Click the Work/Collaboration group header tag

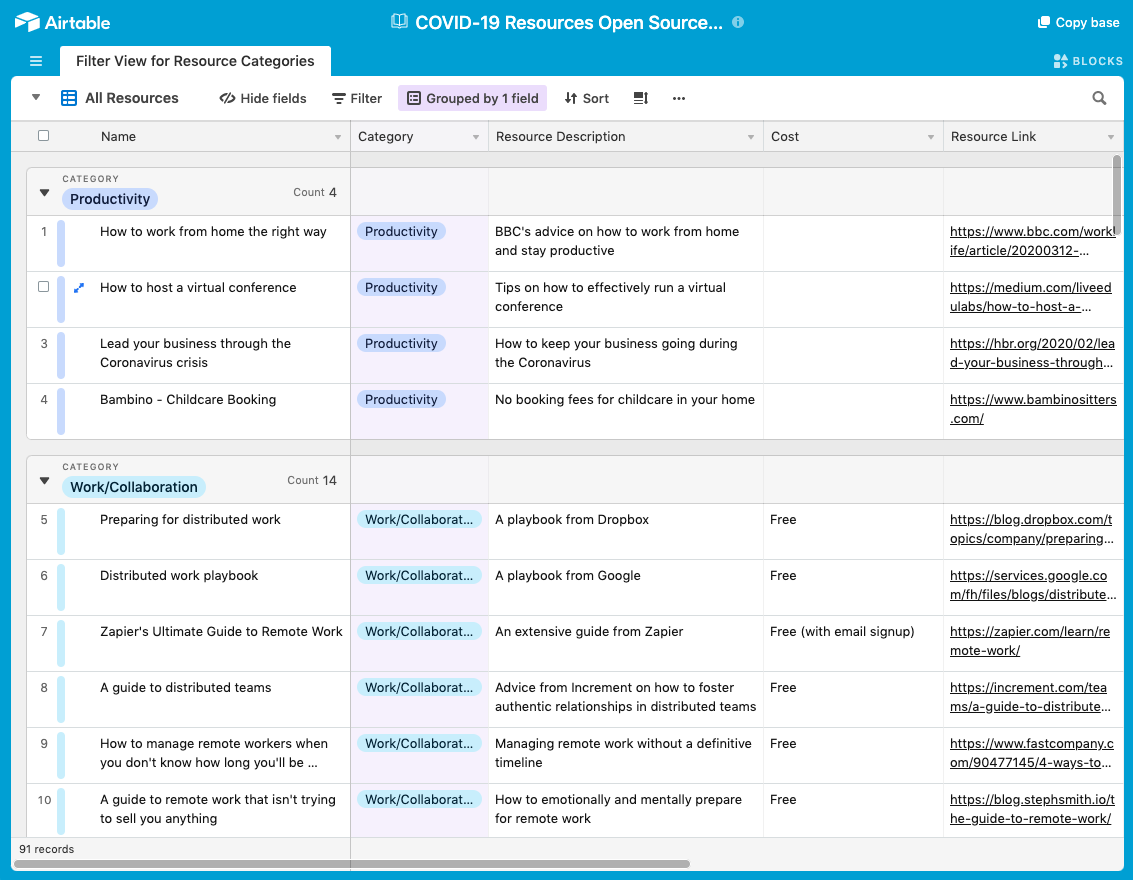point(134,488)
